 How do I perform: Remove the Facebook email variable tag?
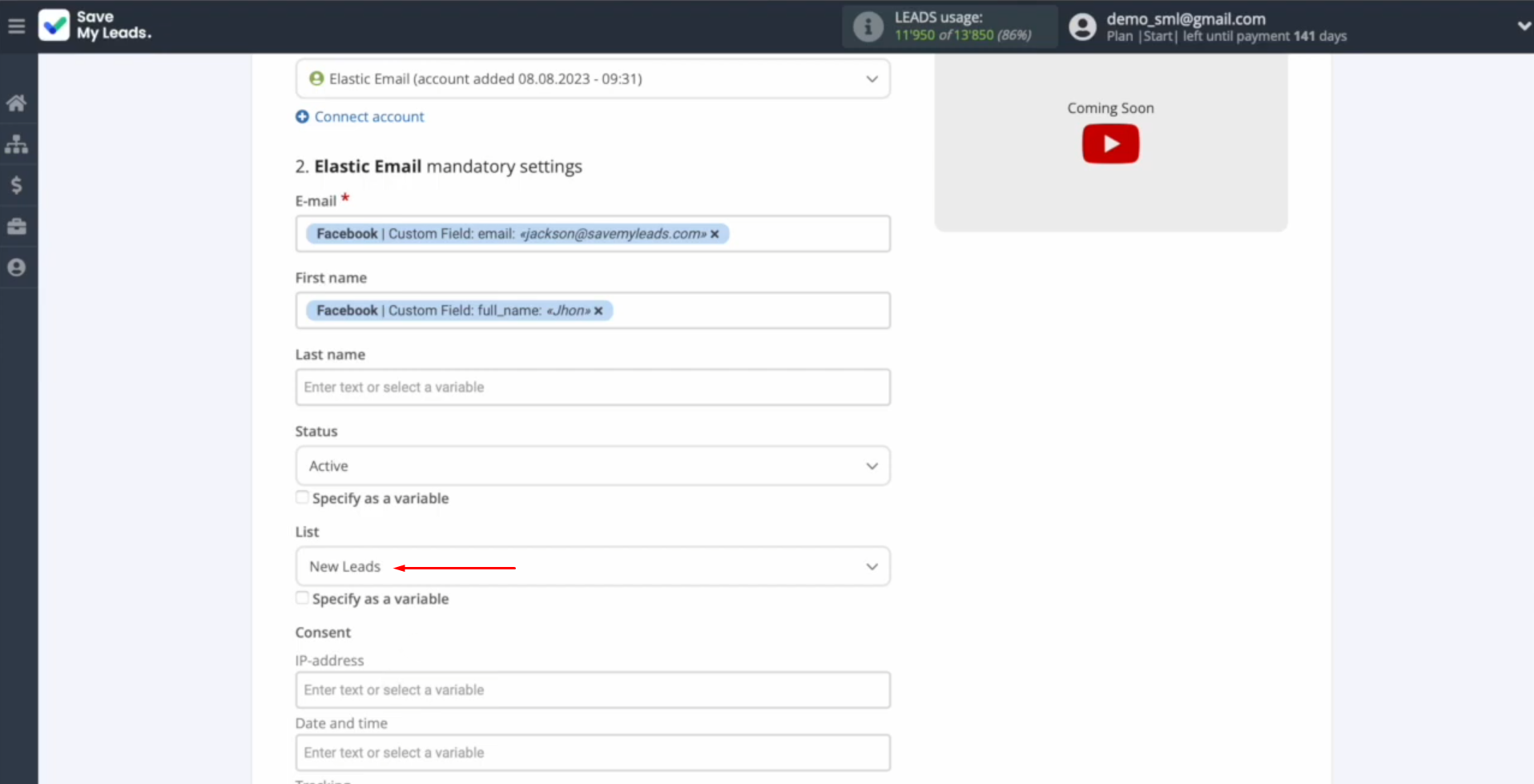pos(715,234)
